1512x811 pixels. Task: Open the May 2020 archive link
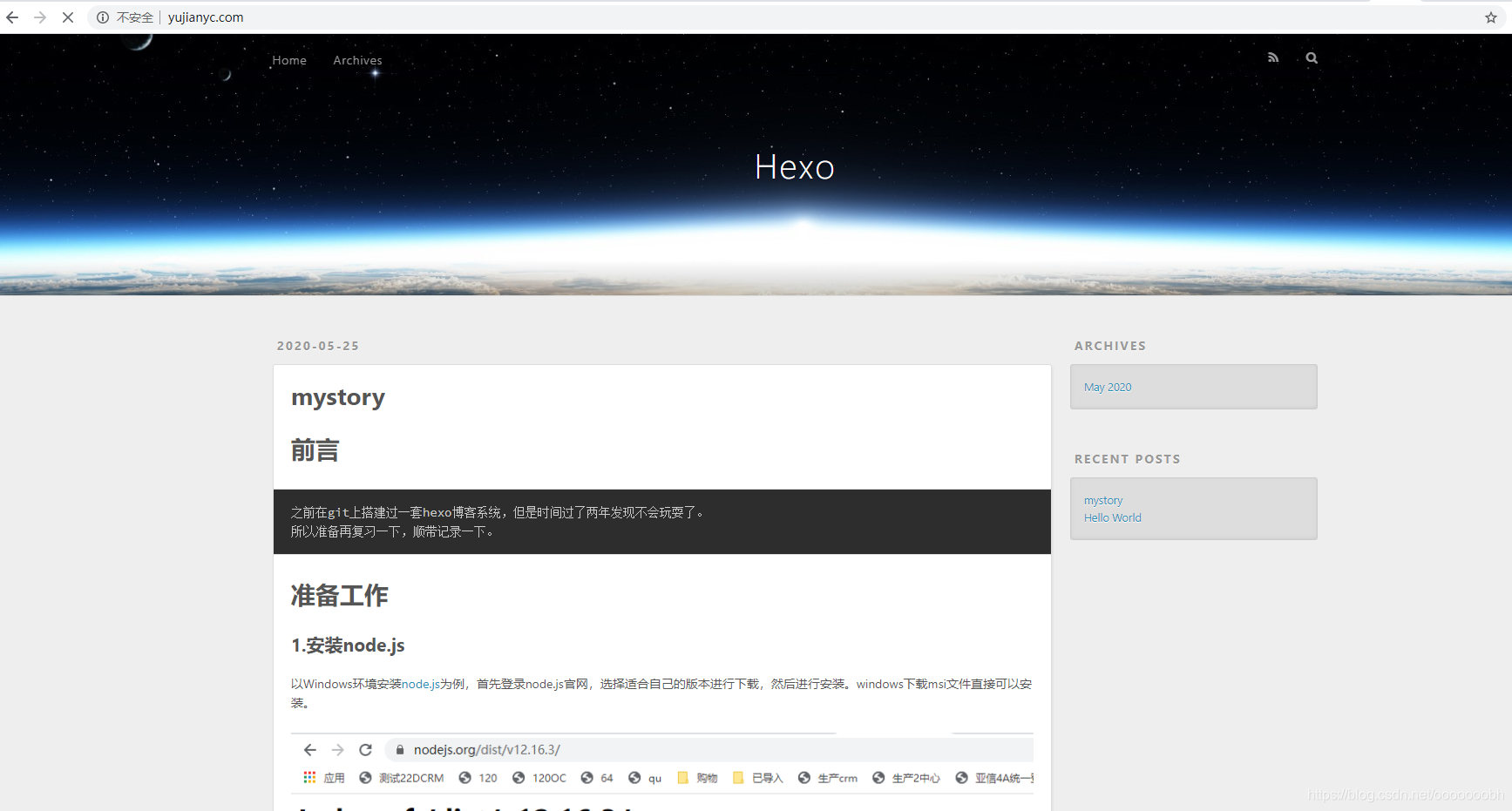pyautogui.click(x=1108, y=387)
